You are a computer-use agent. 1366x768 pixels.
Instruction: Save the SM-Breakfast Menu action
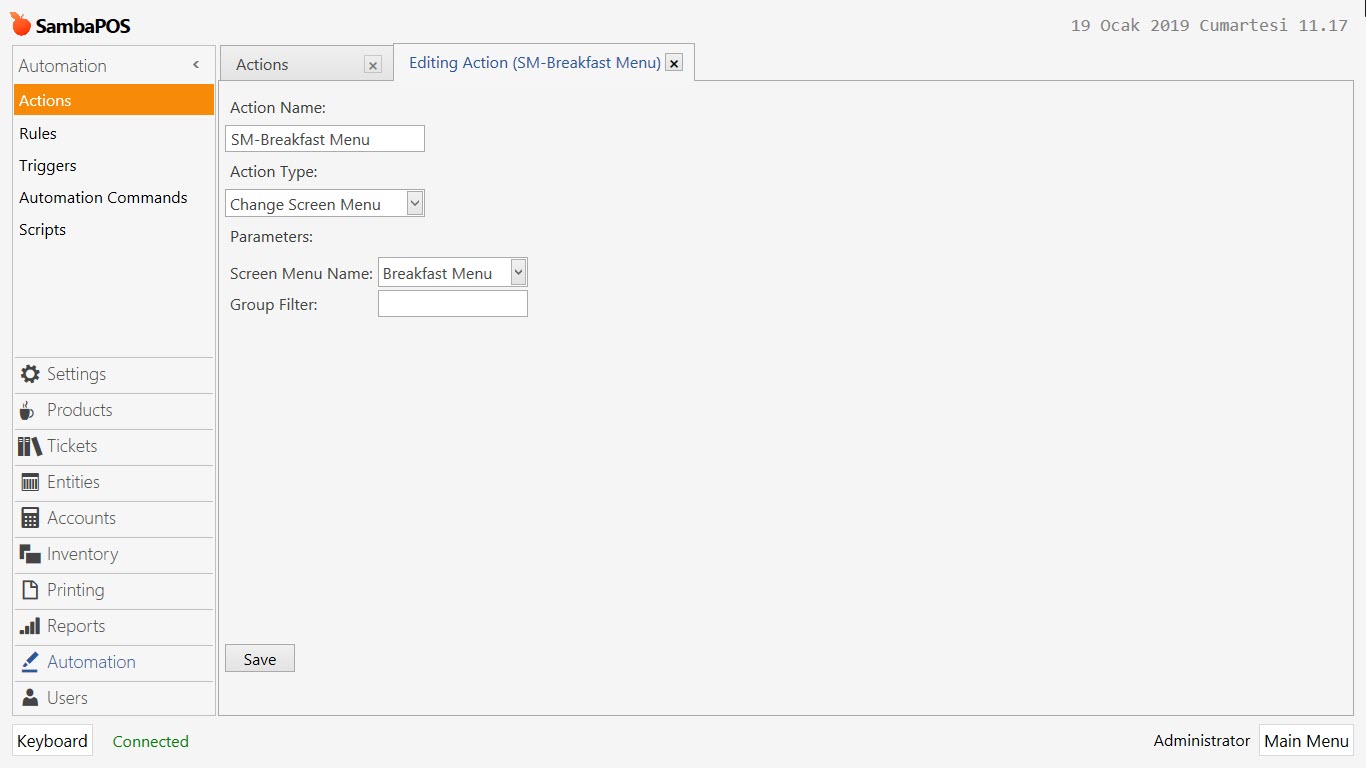pyautogui.click(x=259, y=658)
